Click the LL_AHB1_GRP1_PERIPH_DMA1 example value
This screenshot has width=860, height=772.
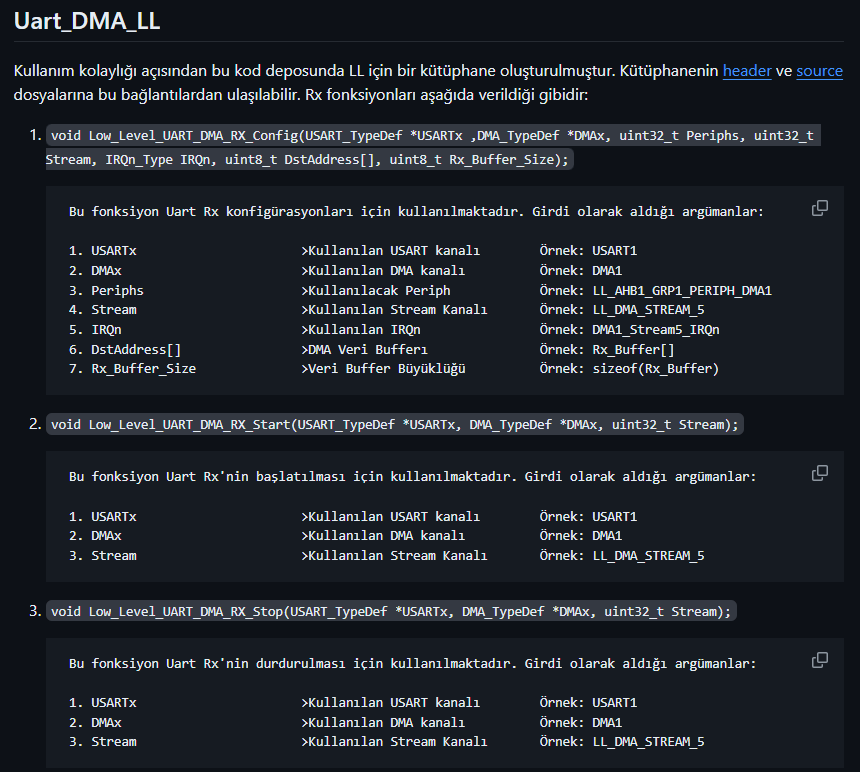(682, 291)
